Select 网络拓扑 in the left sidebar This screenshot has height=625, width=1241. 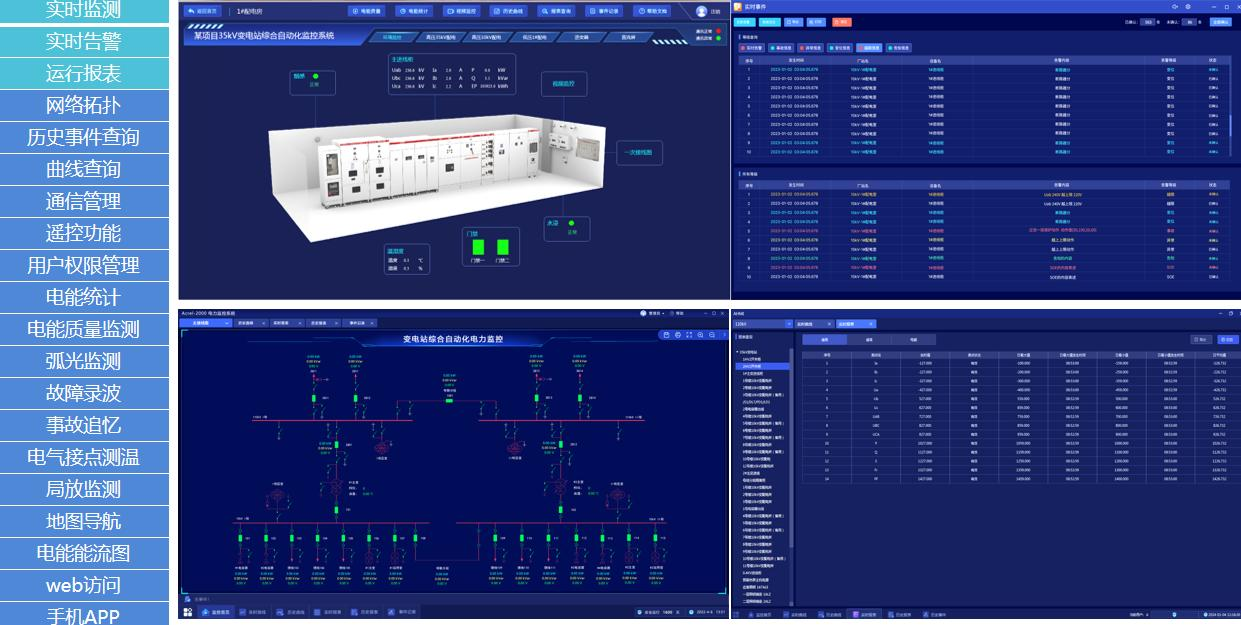click(84, 105)
